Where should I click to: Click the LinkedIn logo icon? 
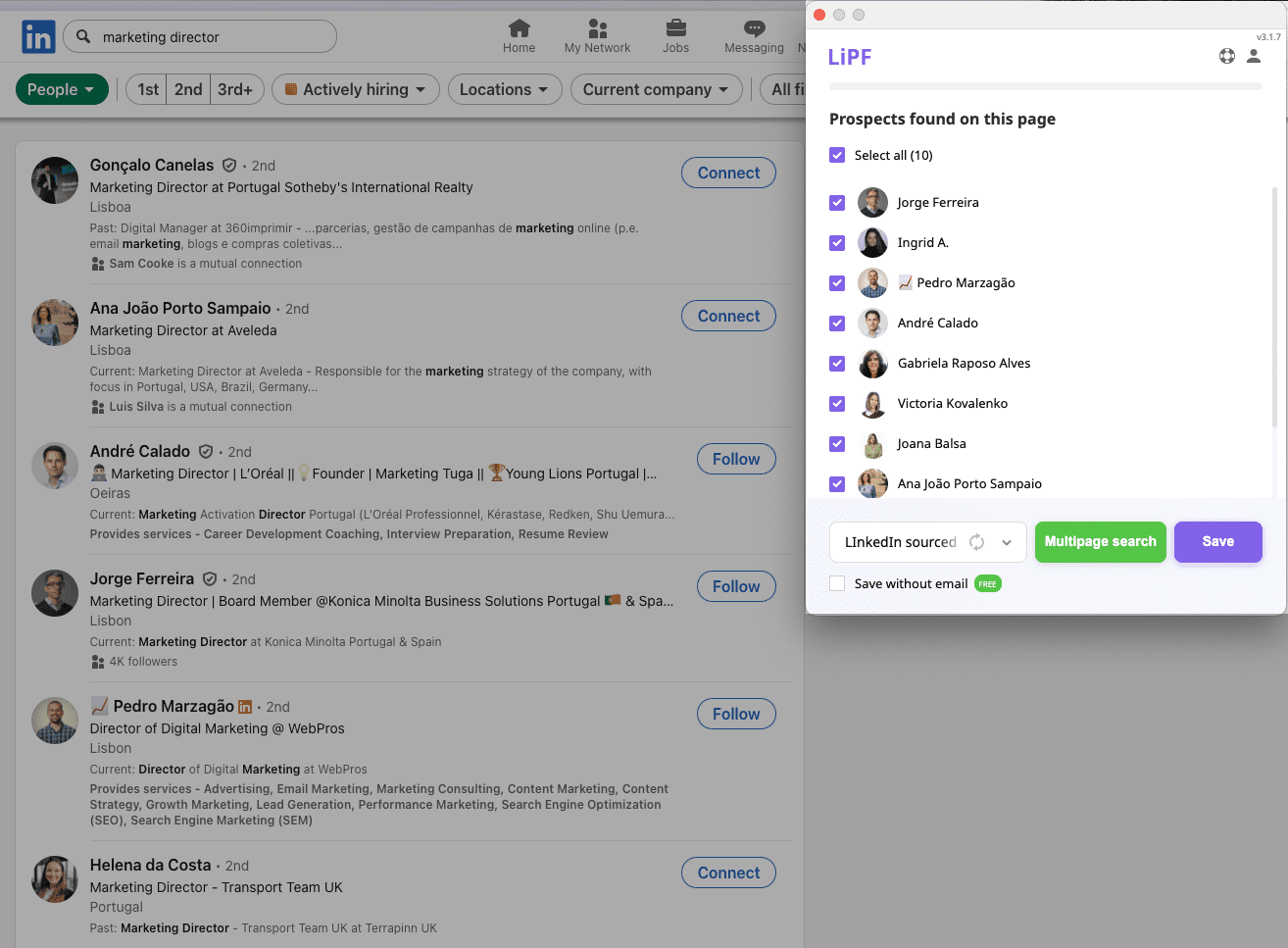[x=38, y=37]
